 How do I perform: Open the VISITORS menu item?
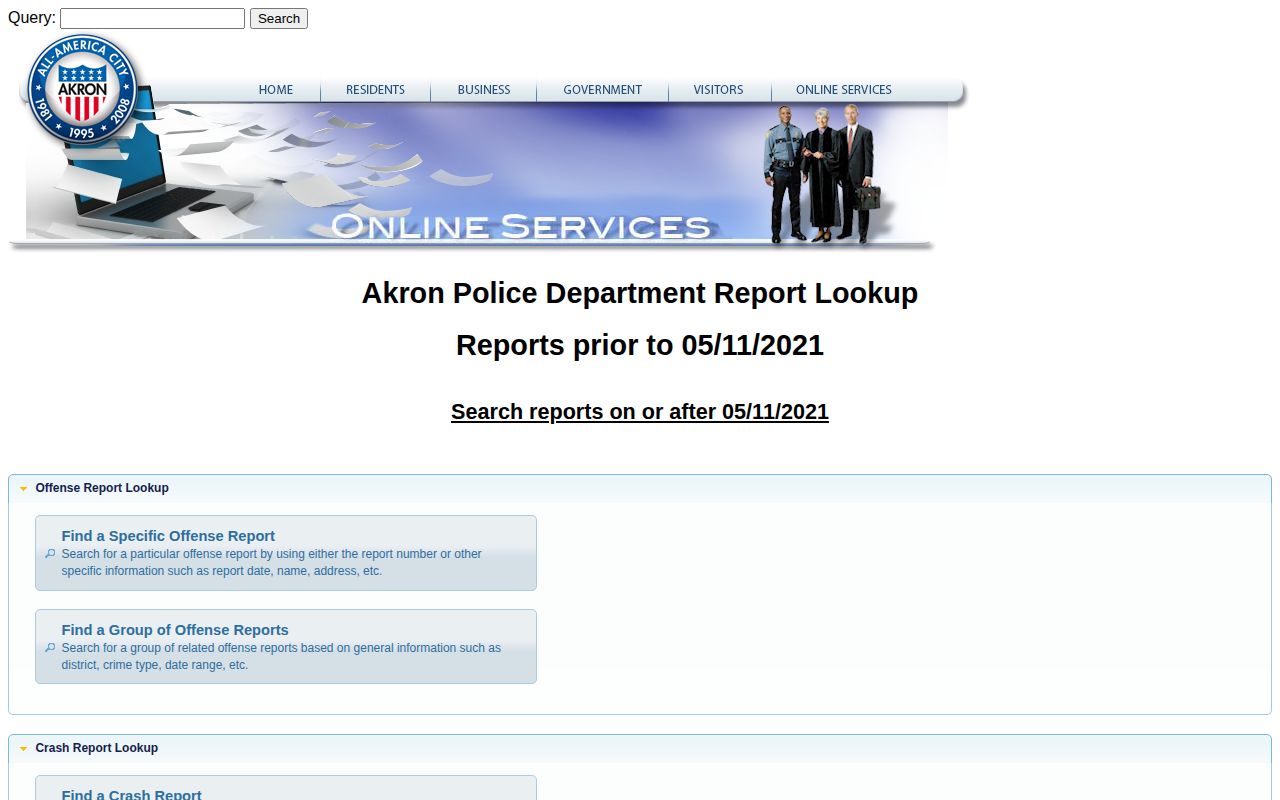(x=718, y=90)
